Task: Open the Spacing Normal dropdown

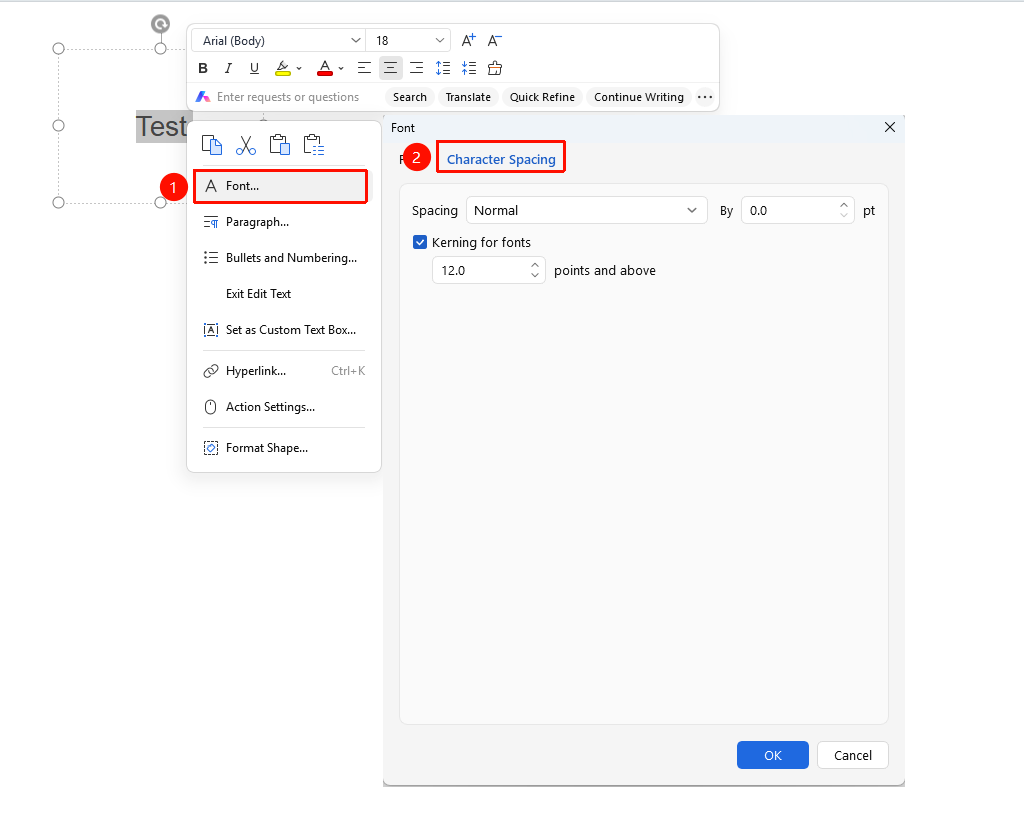Action: click(586, 210)
